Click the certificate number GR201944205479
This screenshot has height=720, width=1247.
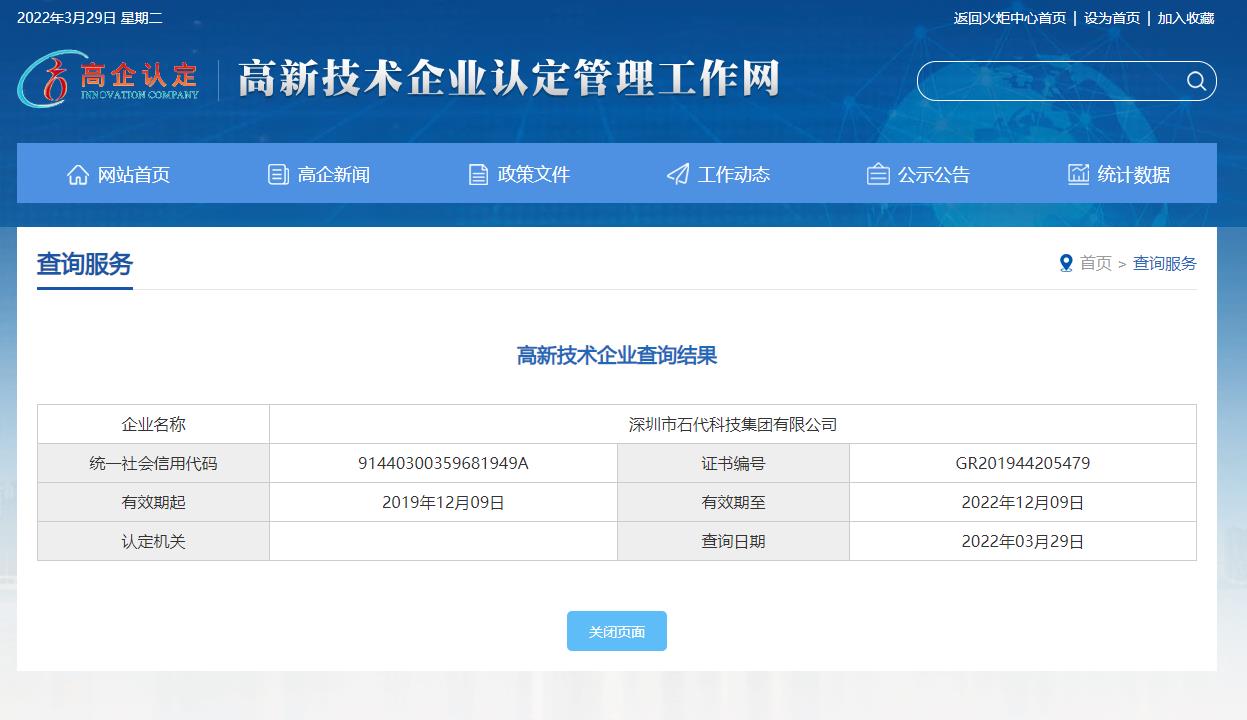1023,463
